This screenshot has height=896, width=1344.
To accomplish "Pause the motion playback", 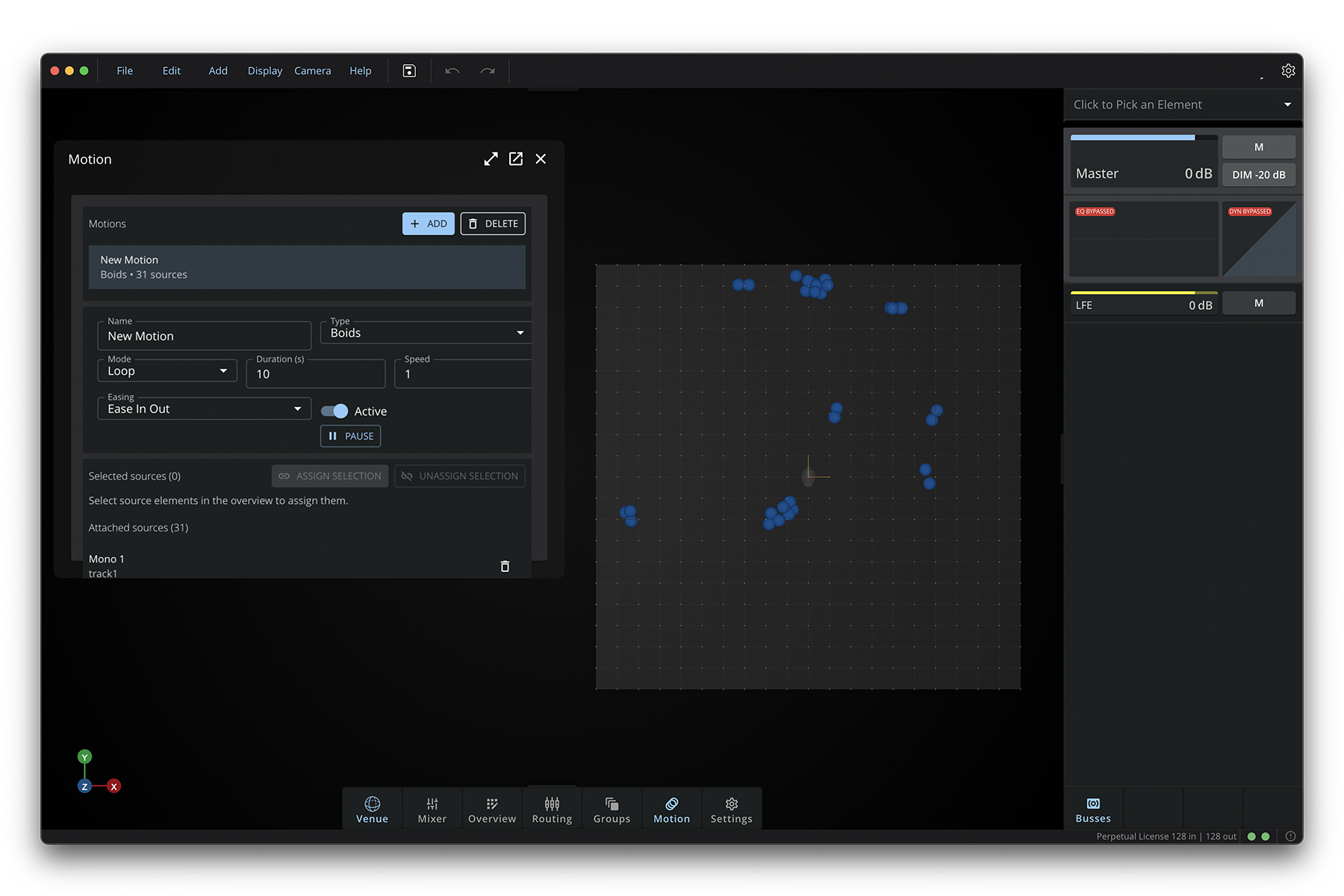I will coord(350,436).
